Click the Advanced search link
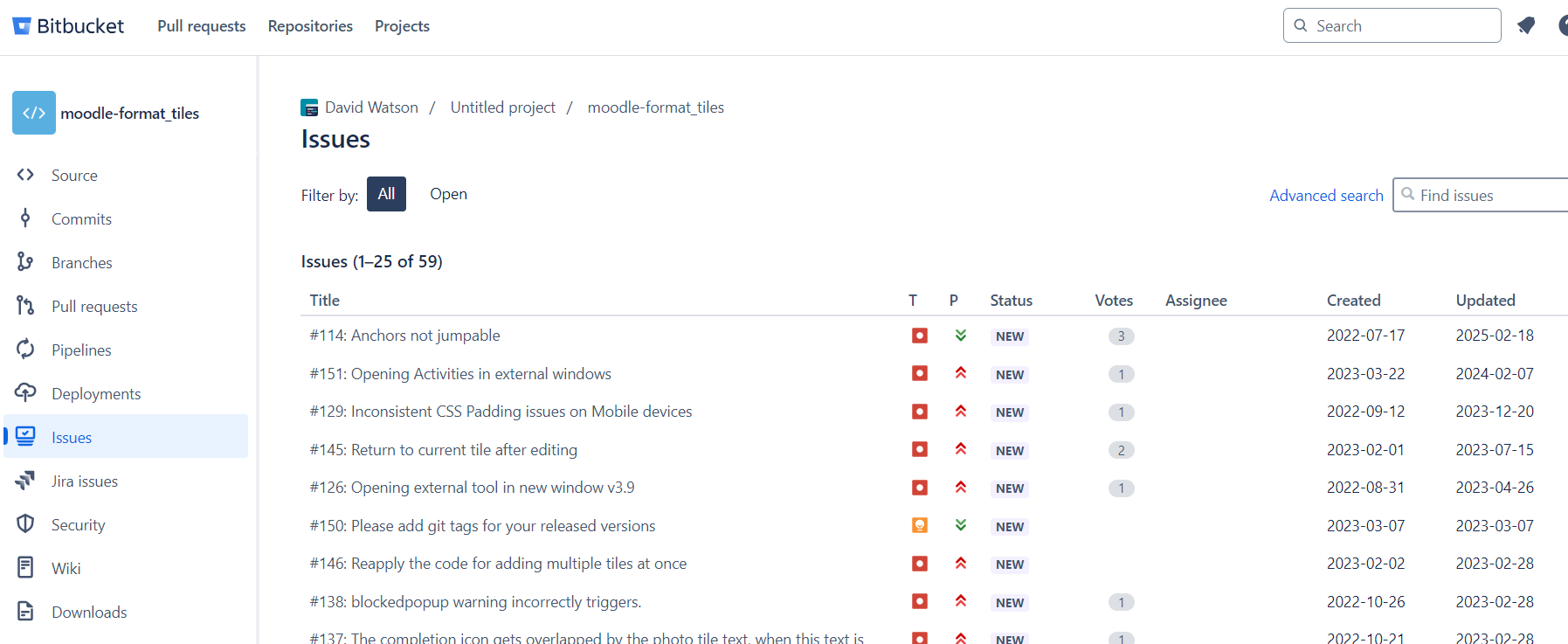This screenshot has width=1568, height=644. pyautogui.click(x=1326, y=196)
